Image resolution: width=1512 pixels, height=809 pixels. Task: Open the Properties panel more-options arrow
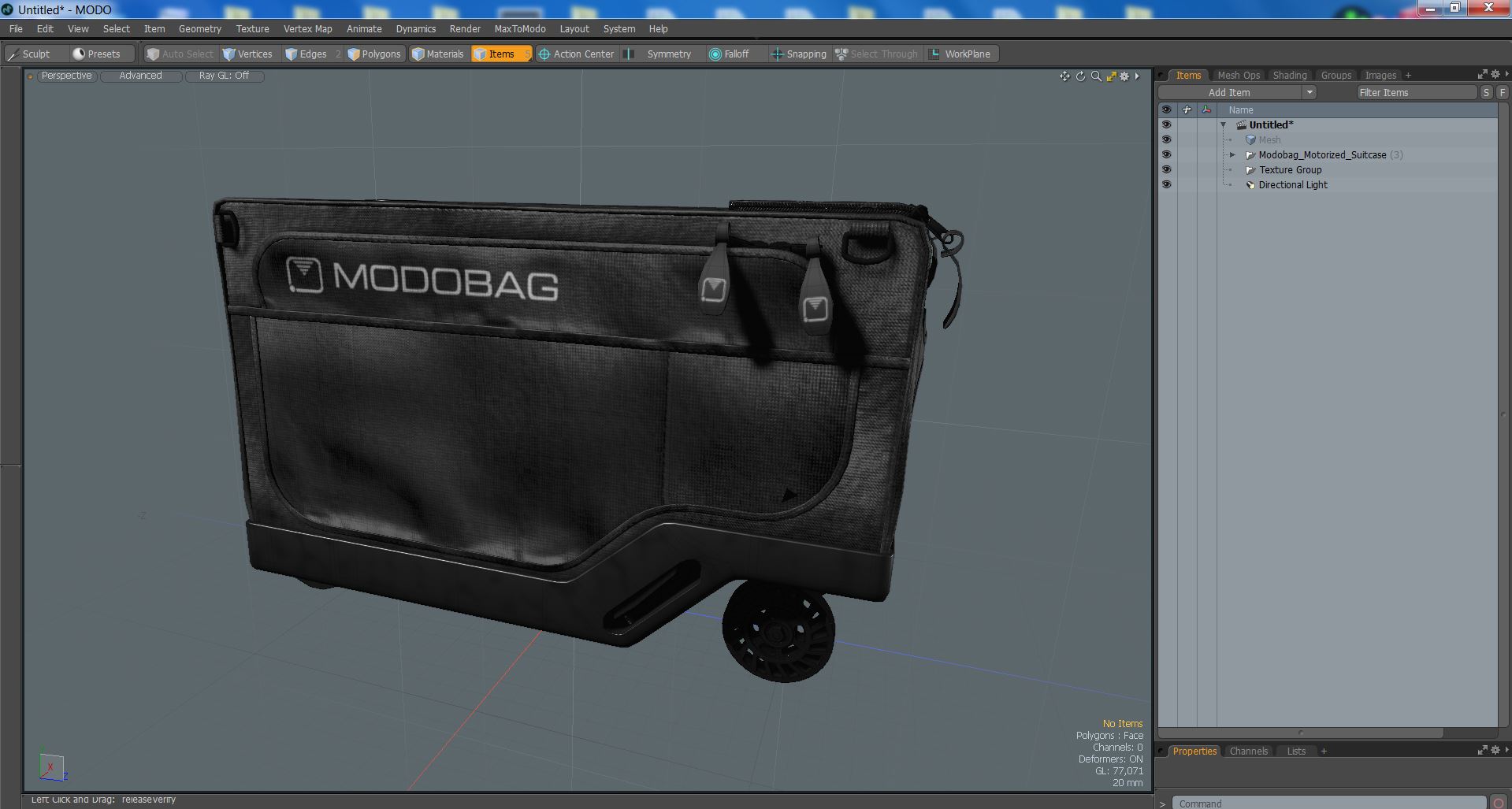[x=1506, y=750]
